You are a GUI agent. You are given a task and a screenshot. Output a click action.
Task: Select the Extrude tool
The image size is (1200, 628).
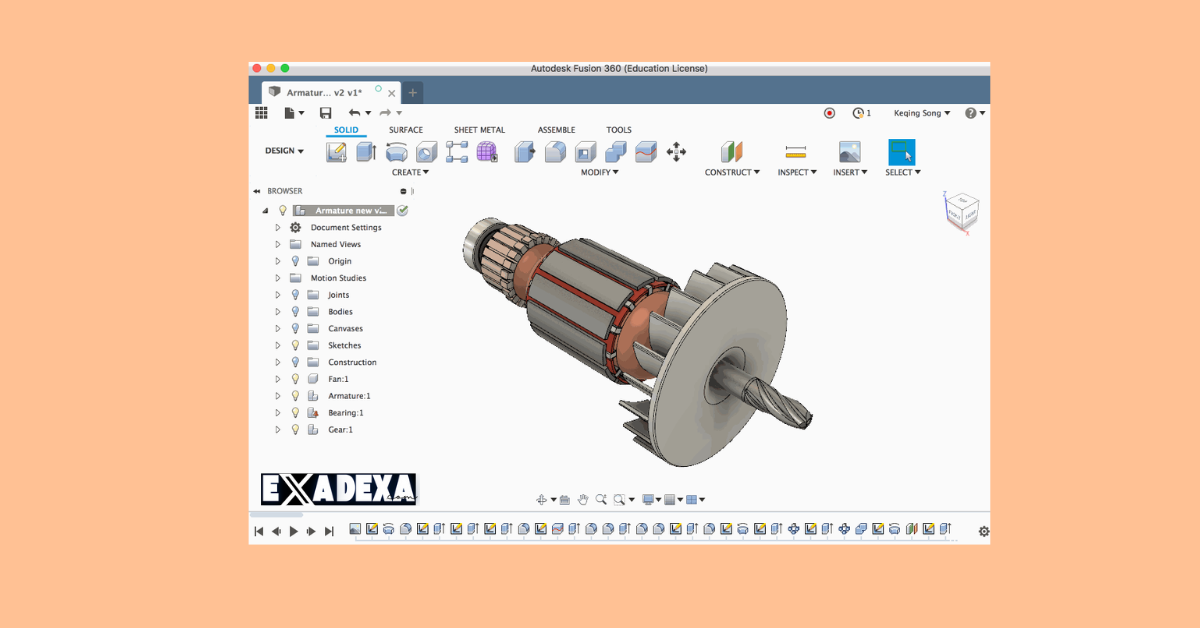click(364, 152)
